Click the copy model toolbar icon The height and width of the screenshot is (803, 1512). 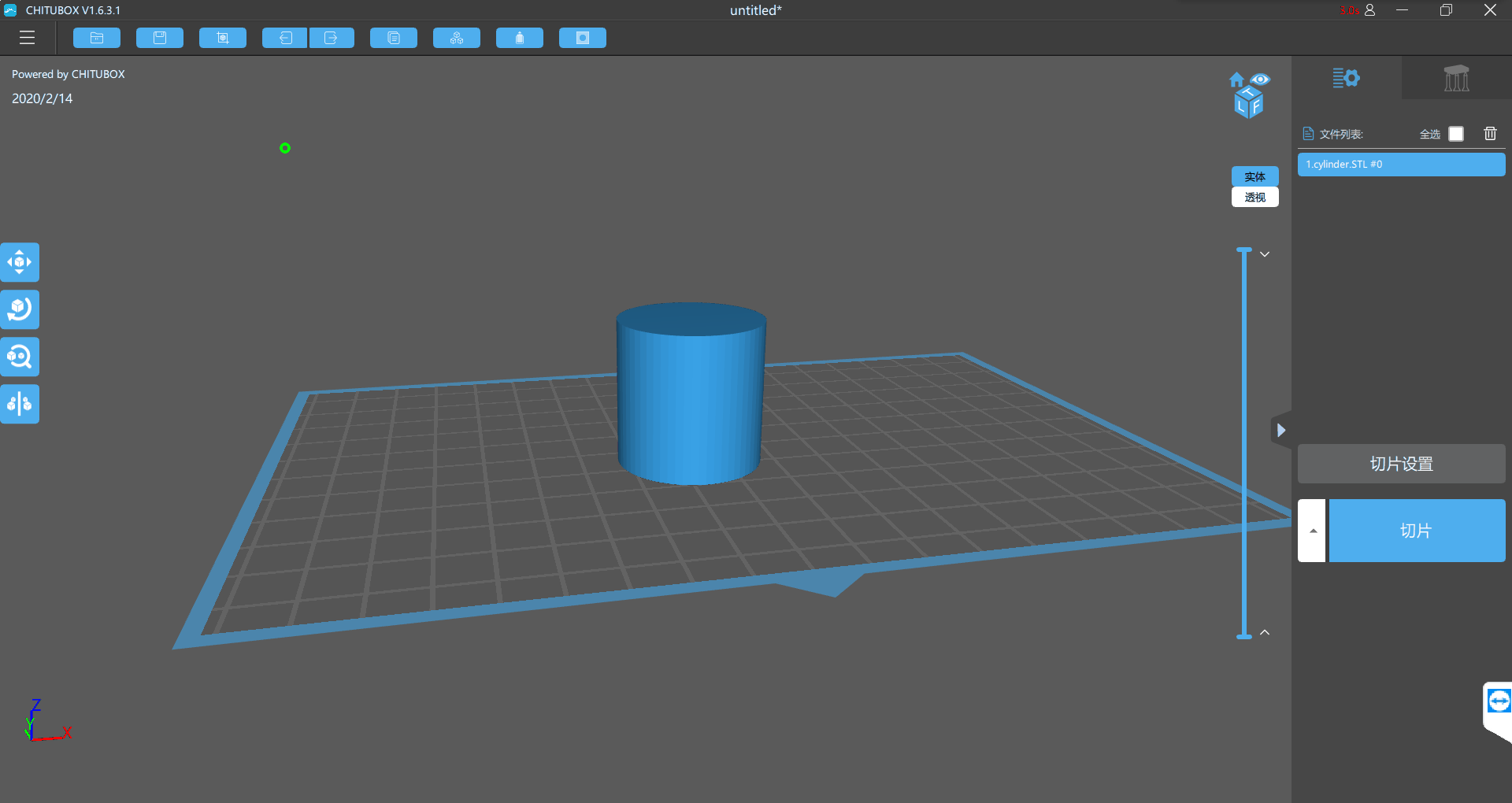click(394, 38)
